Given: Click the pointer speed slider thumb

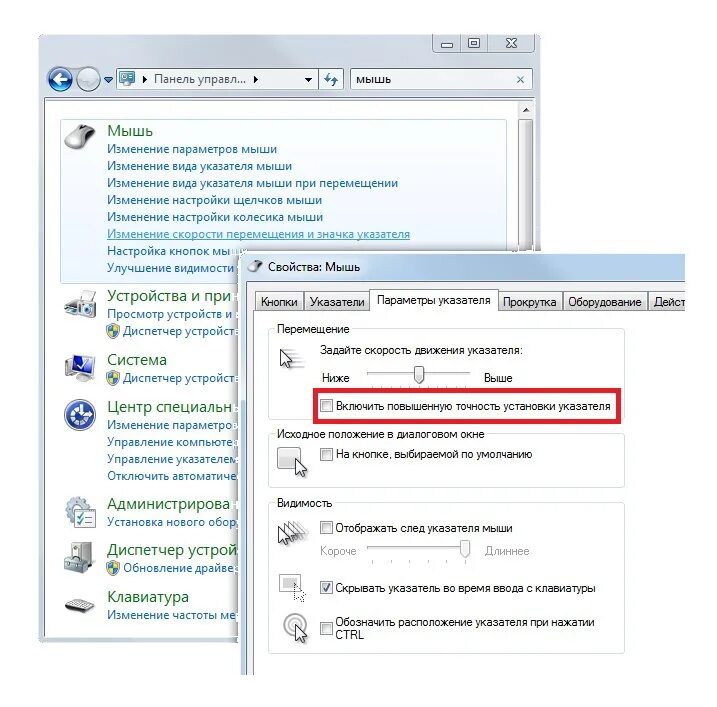Looking at the screenshot, I should point(418,374).
